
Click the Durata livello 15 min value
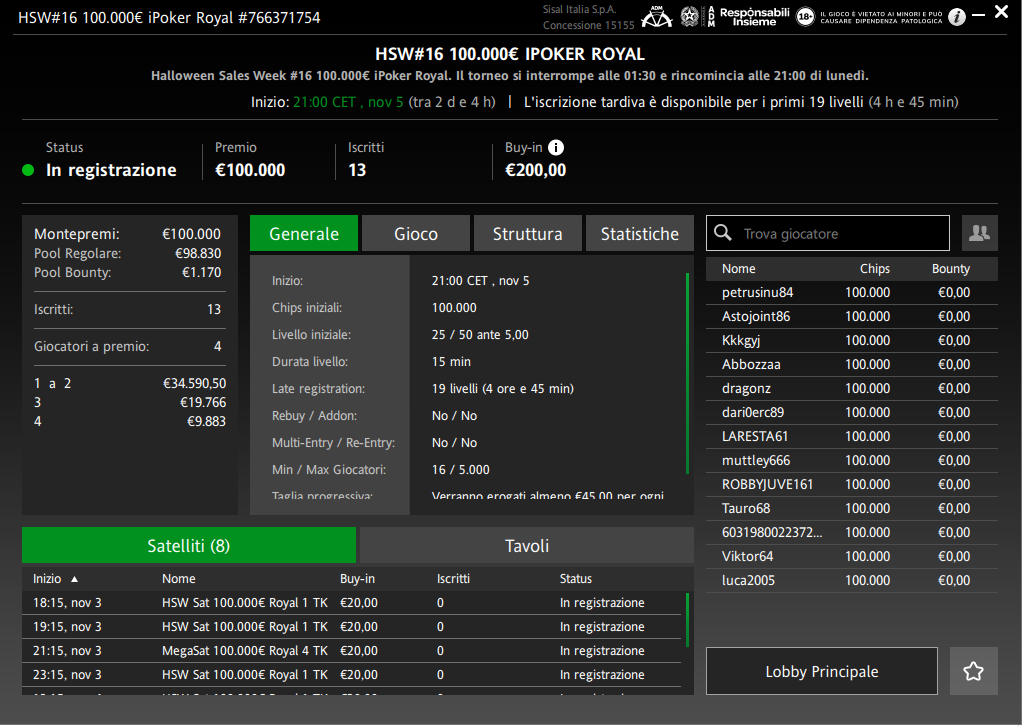(x=451, y=362)
